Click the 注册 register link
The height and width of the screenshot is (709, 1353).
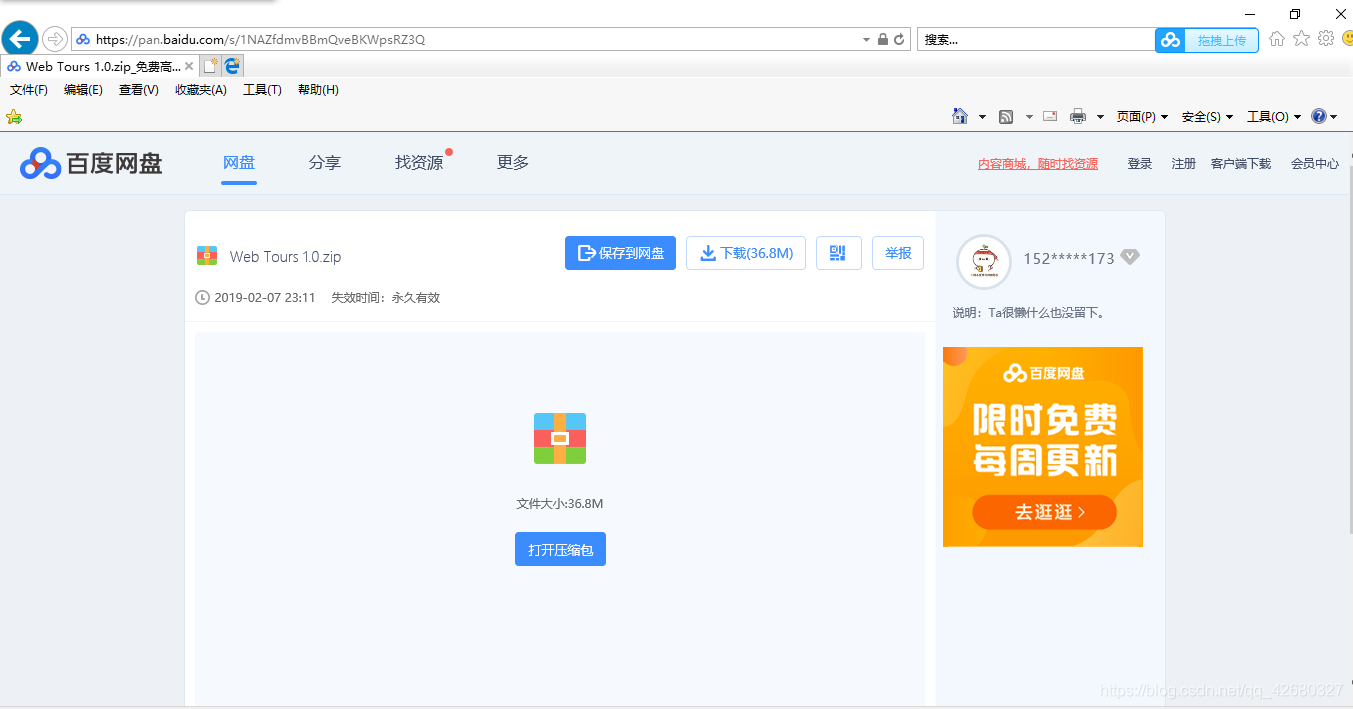pos(1184,164)
